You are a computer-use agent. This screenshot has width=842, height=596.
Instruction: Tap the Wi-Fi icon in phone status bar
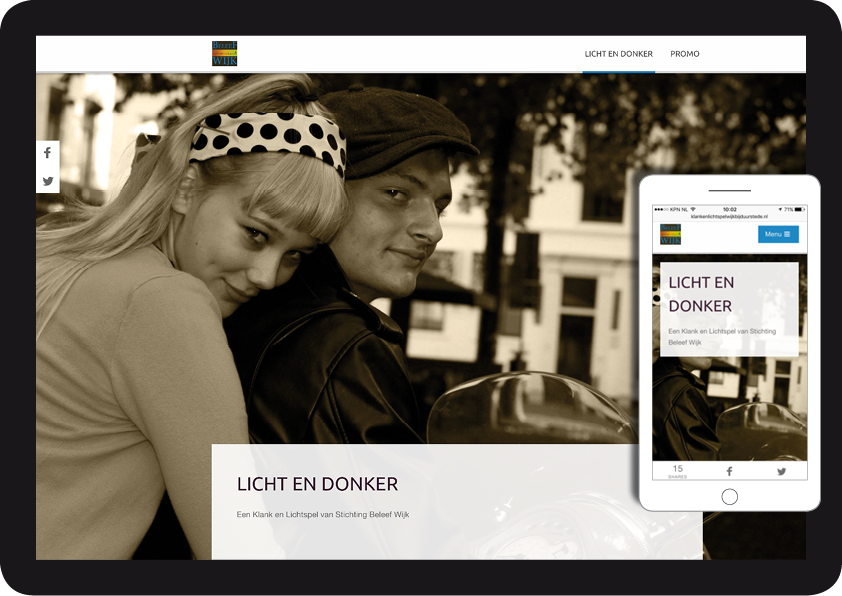click(692, 209)
